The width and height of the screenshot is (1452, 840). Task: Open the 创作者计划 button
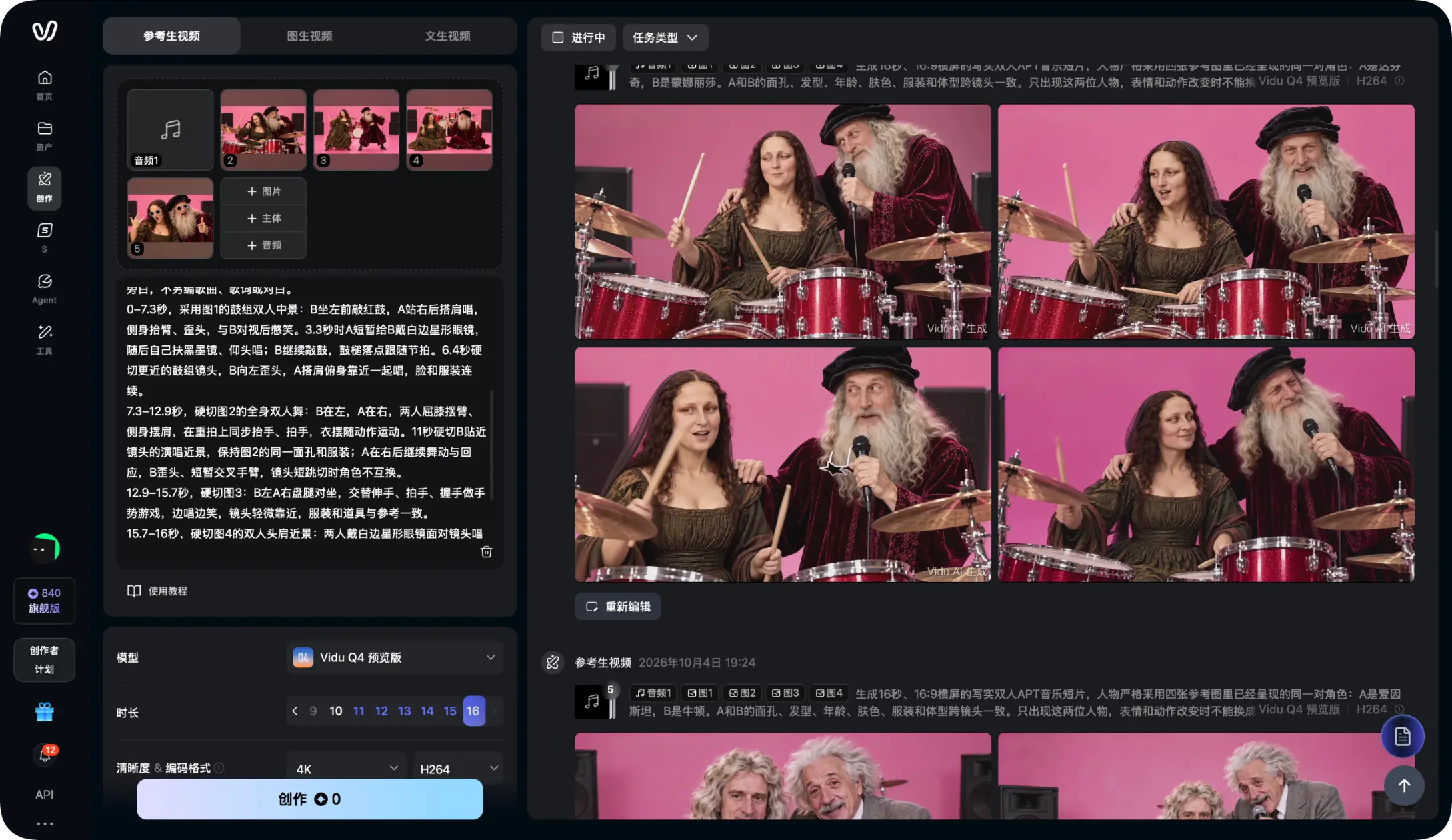click(x=45, y=659)
